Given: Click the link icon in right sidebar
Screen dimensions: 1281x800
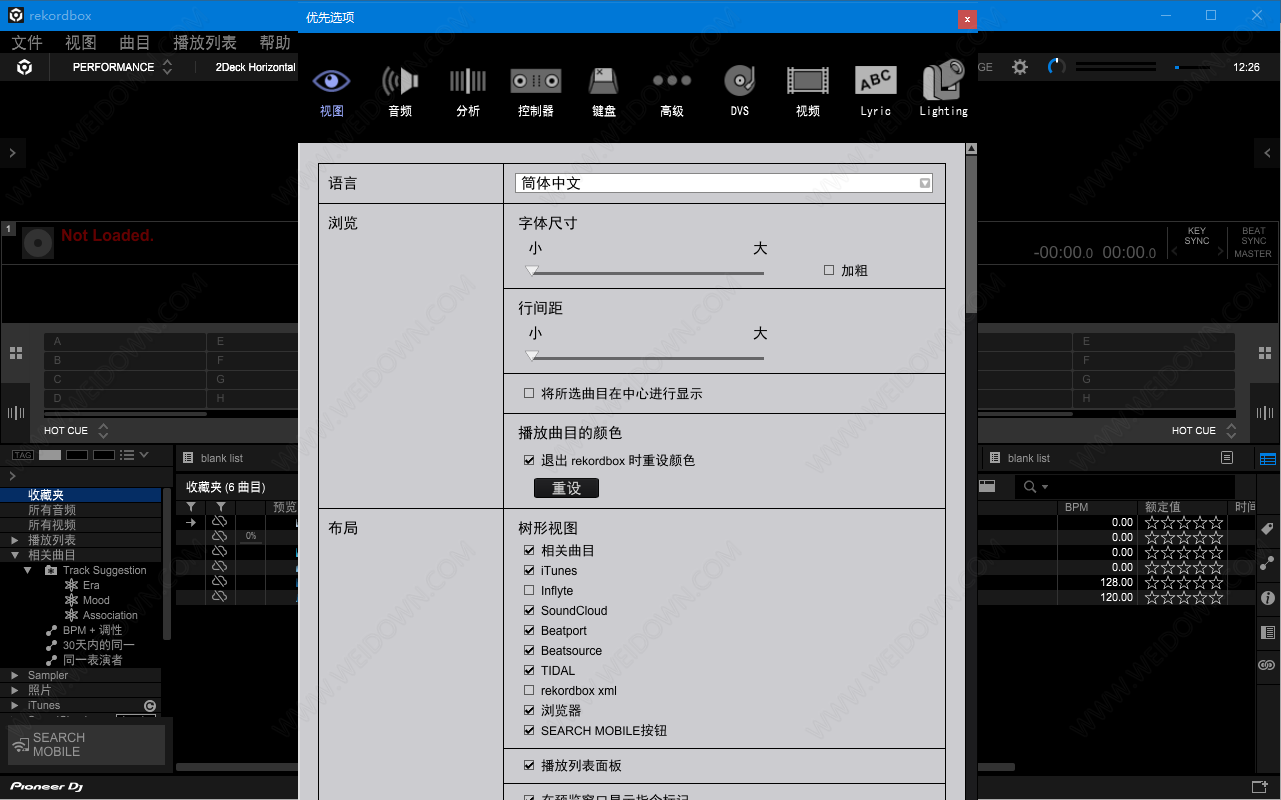Looking at the screenshot, I should [1268, 666].
